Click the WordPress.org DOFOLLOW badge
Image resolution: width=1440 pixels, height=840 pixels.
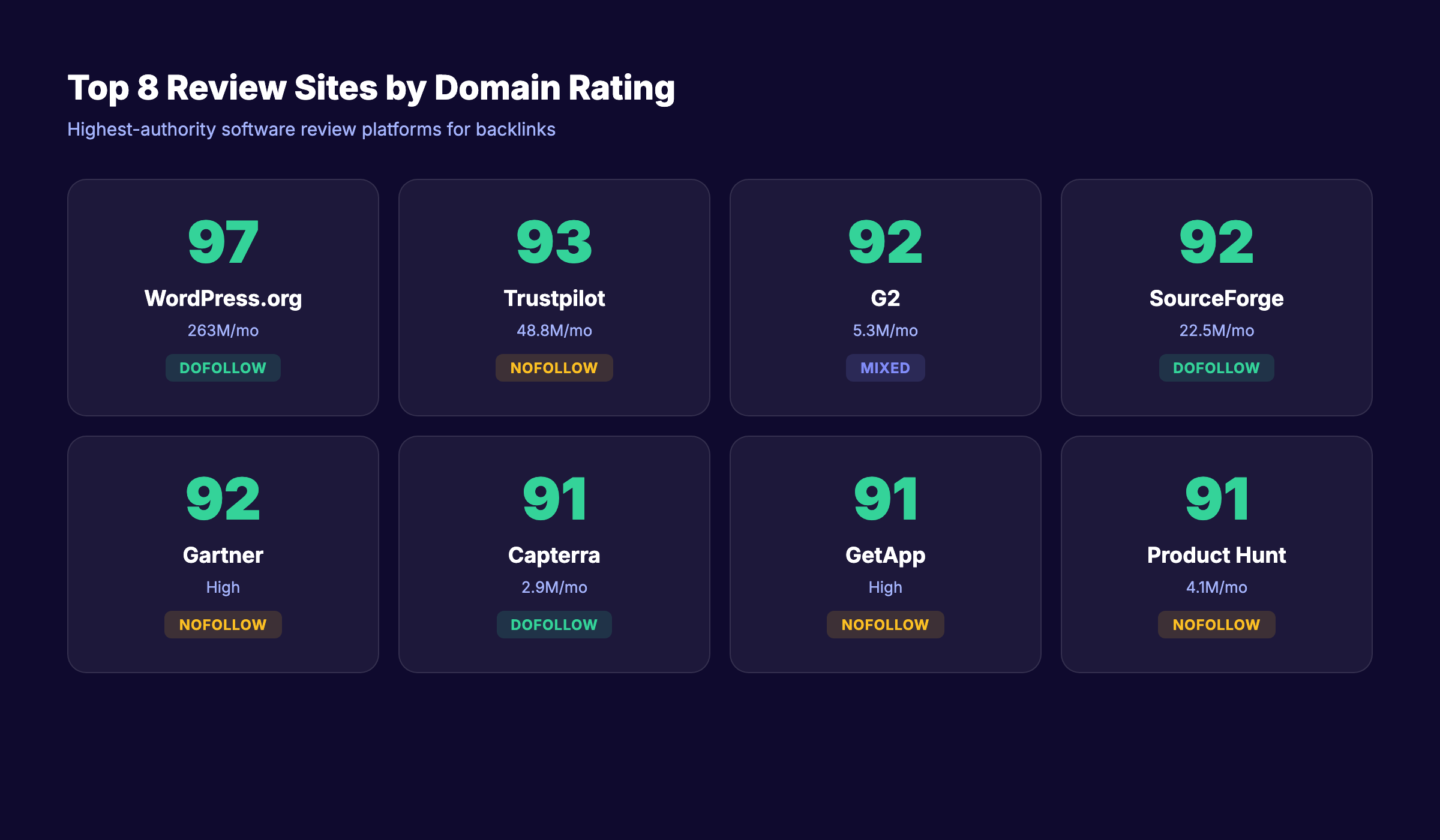pos(223,367)
